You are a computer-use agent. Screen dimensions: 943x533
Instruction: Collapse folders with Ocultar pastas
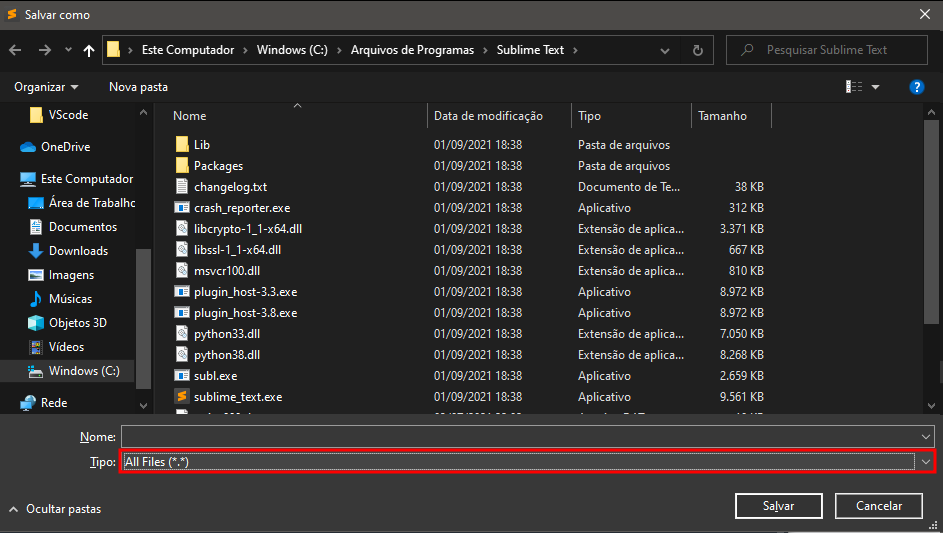pyautogui.click(x=55, y=509)
